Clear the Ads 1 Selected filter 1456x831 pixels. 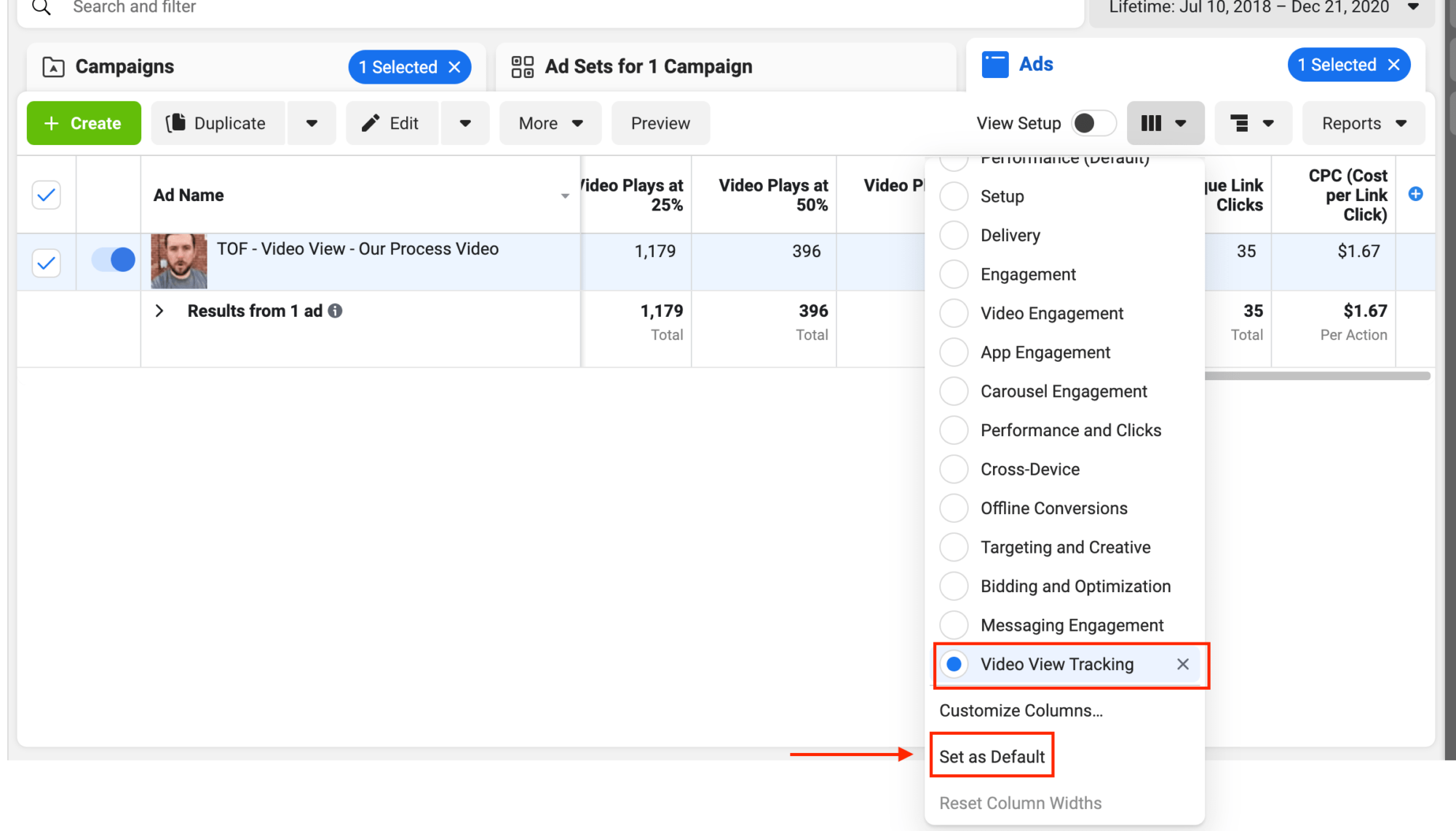click(1394, 65)
